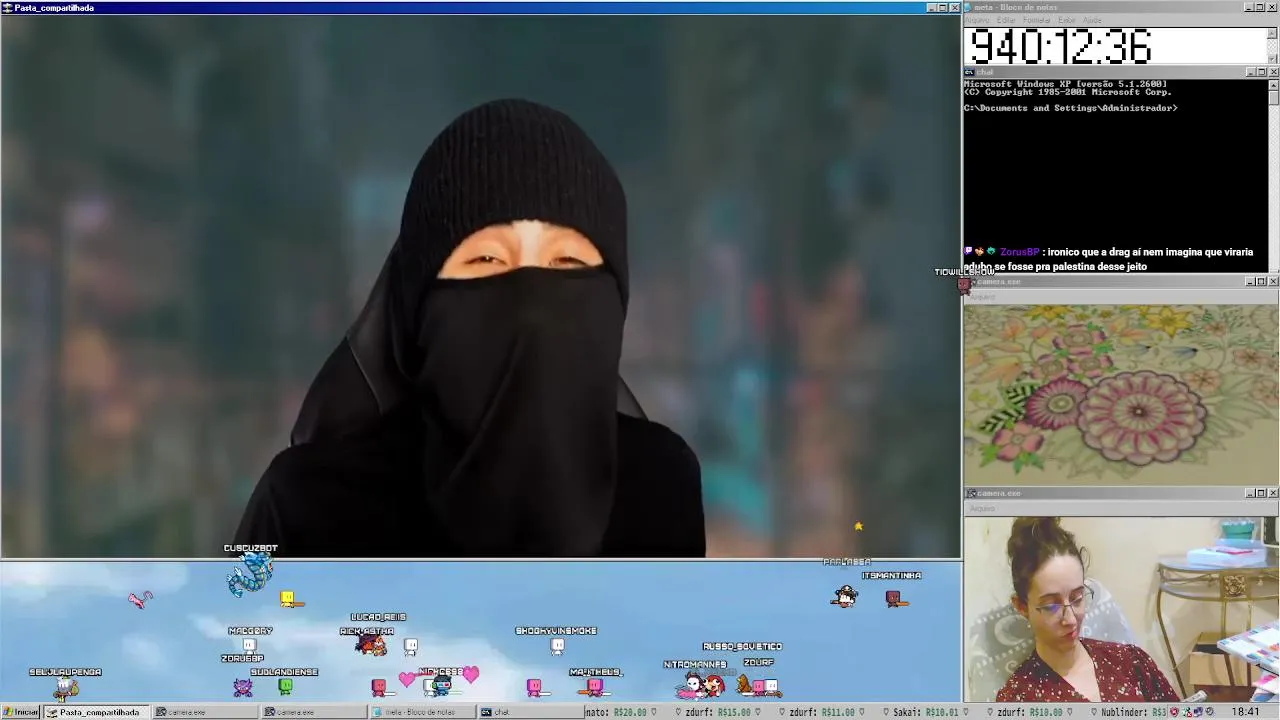
Task: Click the Bloco de notas title bar icon
Action: pos(969,8)
